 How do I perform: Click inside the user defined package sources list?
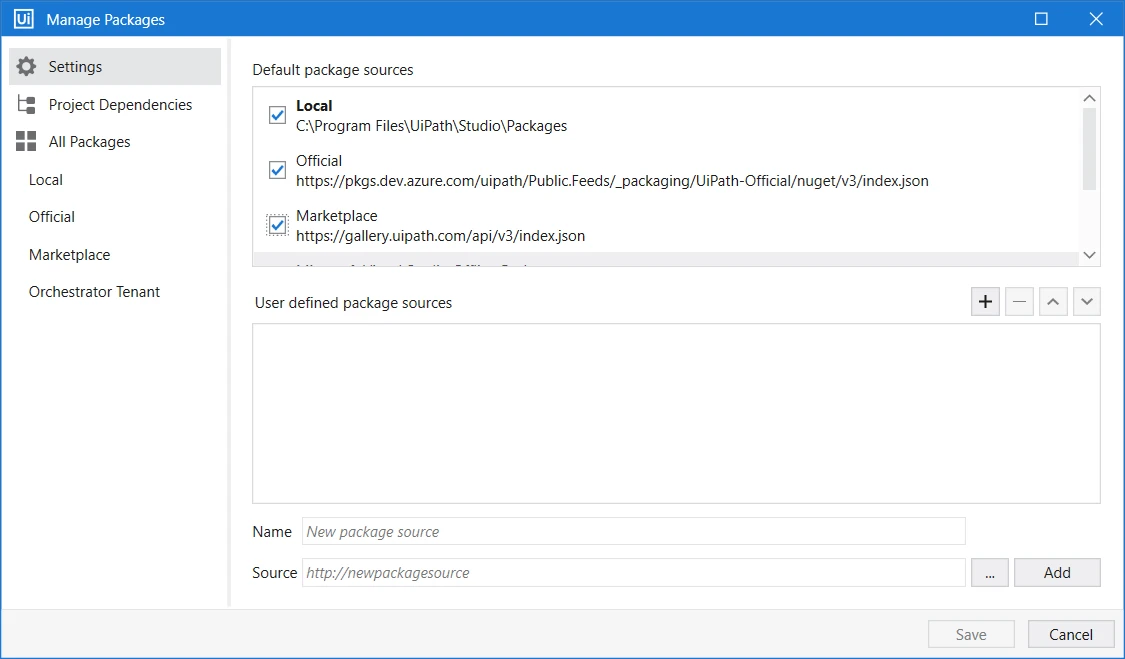click(x=676, y=413)
